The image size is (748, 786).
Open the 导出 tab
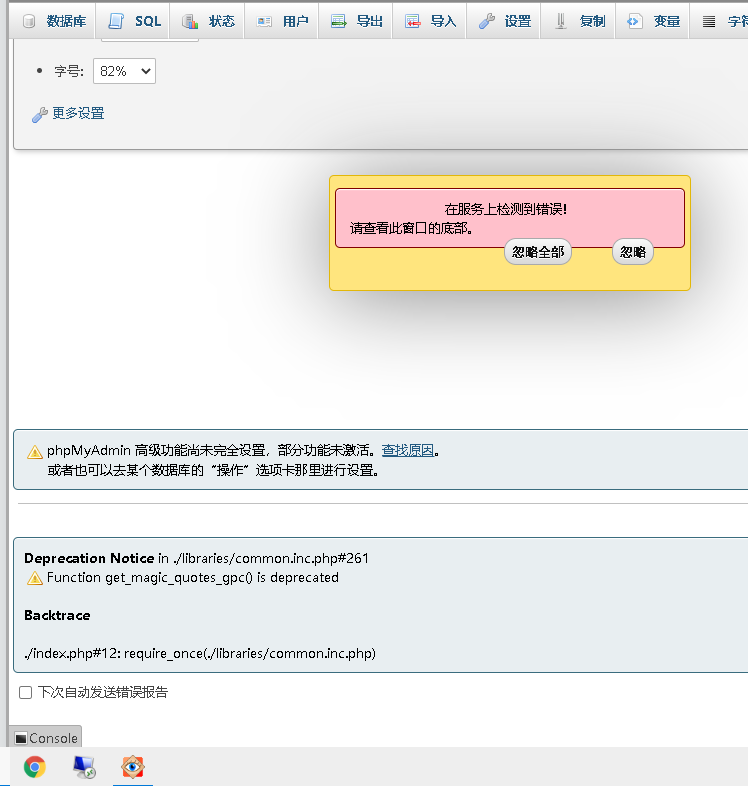[x=357, y=21]
